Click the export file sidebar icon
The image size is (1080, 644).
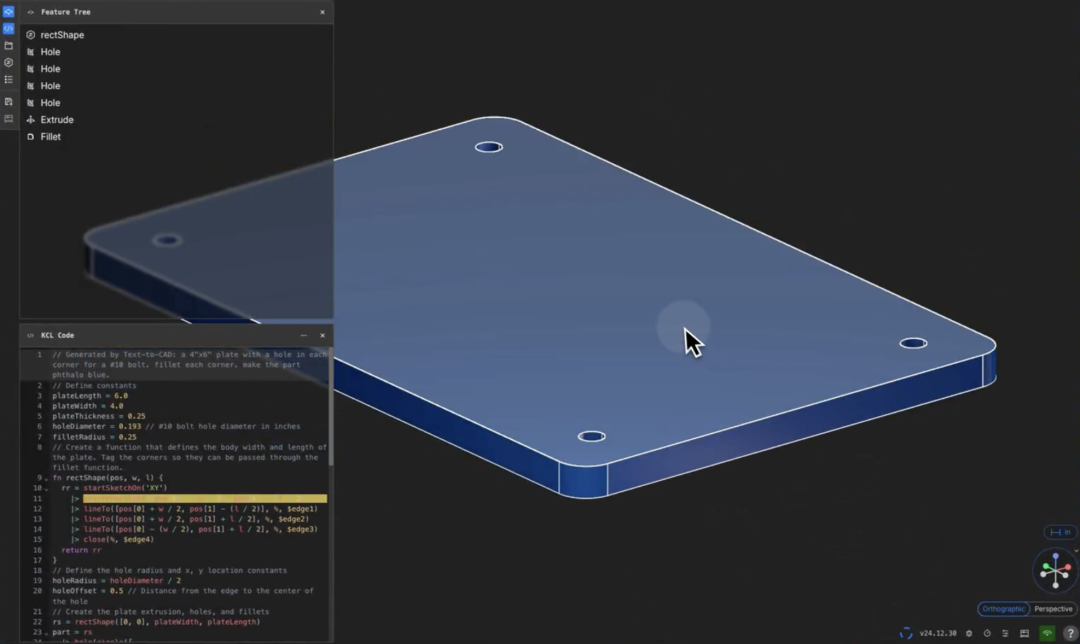coord(8,102)
